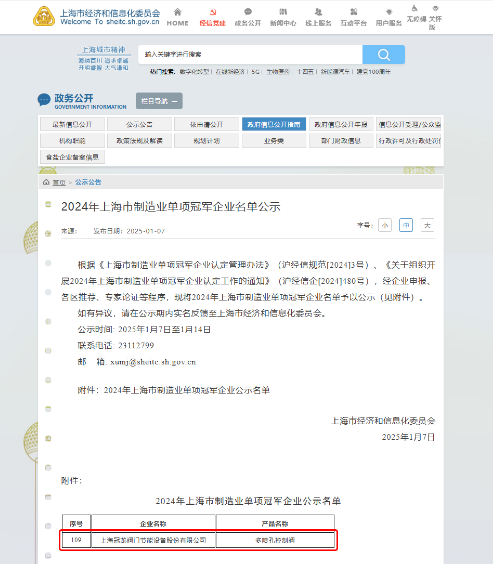
Task: Open 经信党建 with the red party emblem
Action: coord(213,17)
